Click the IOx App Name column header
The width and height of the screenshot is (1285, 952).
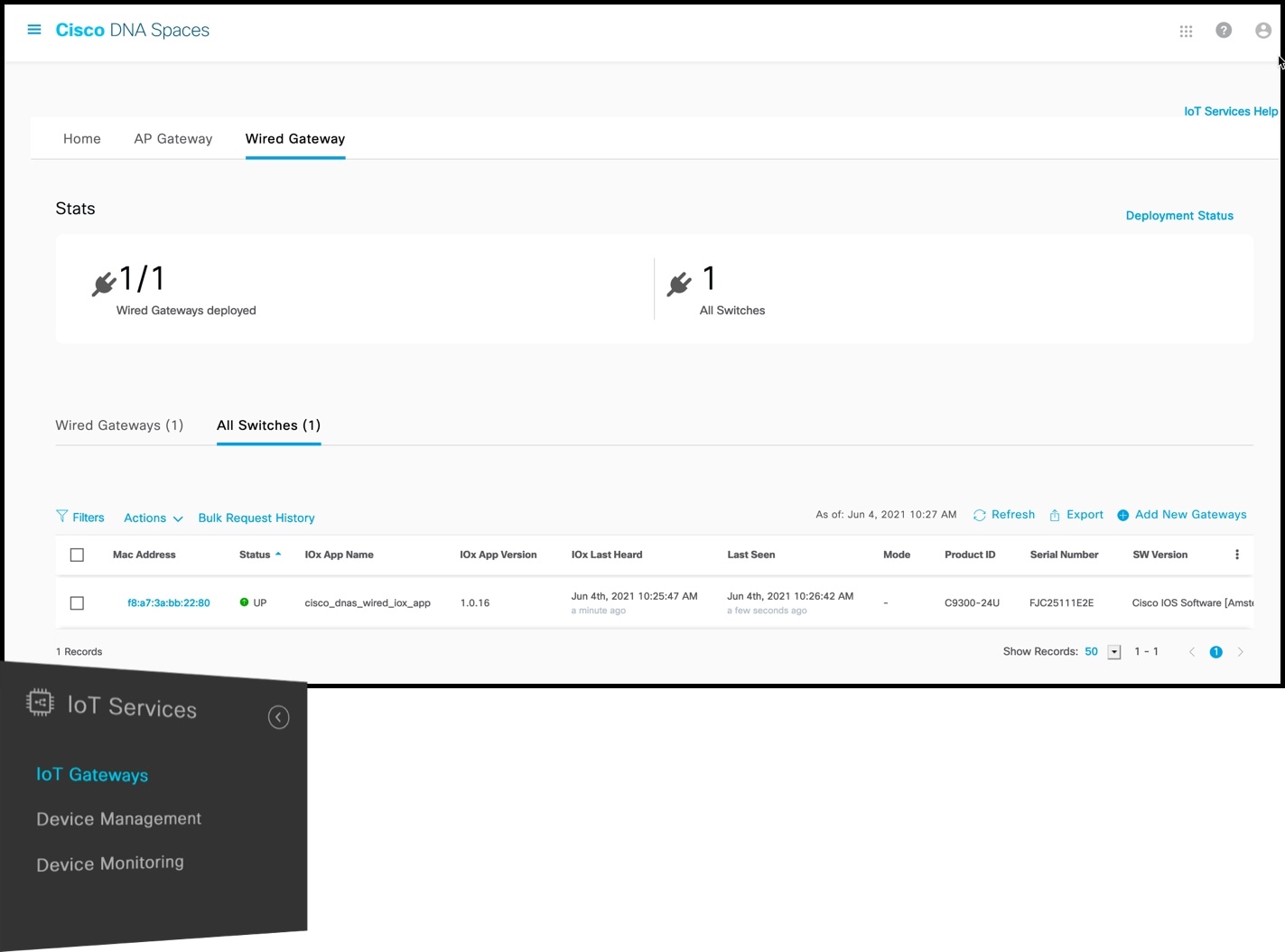coord(339,555)
